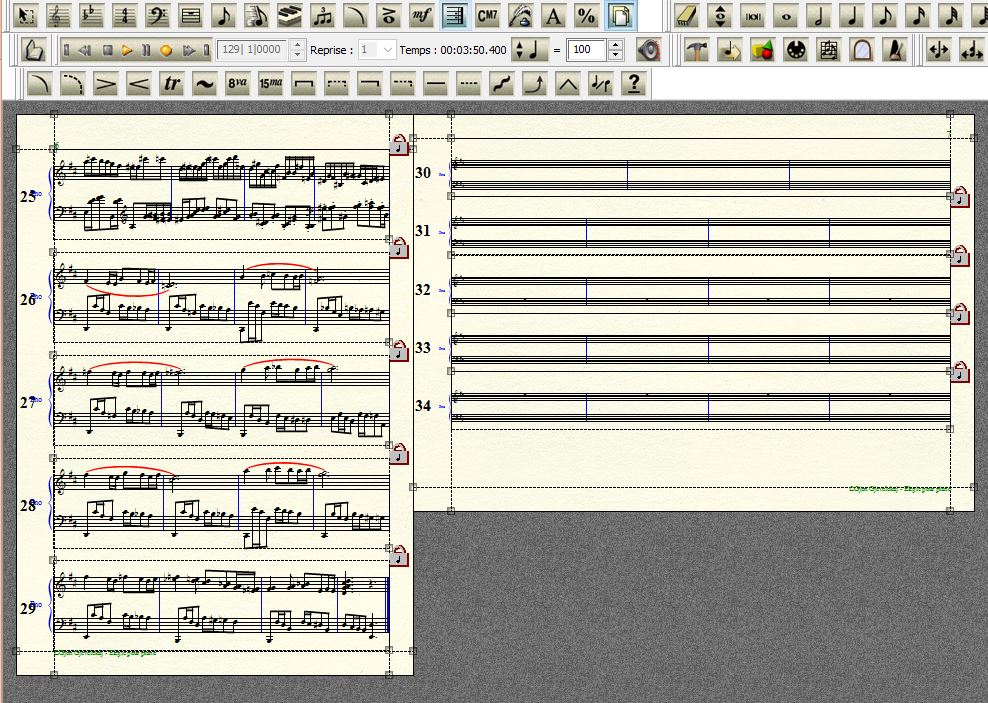The image size is (988, 703).
Task: Click the mf dynamics tool
Action: tap(421, 16)
